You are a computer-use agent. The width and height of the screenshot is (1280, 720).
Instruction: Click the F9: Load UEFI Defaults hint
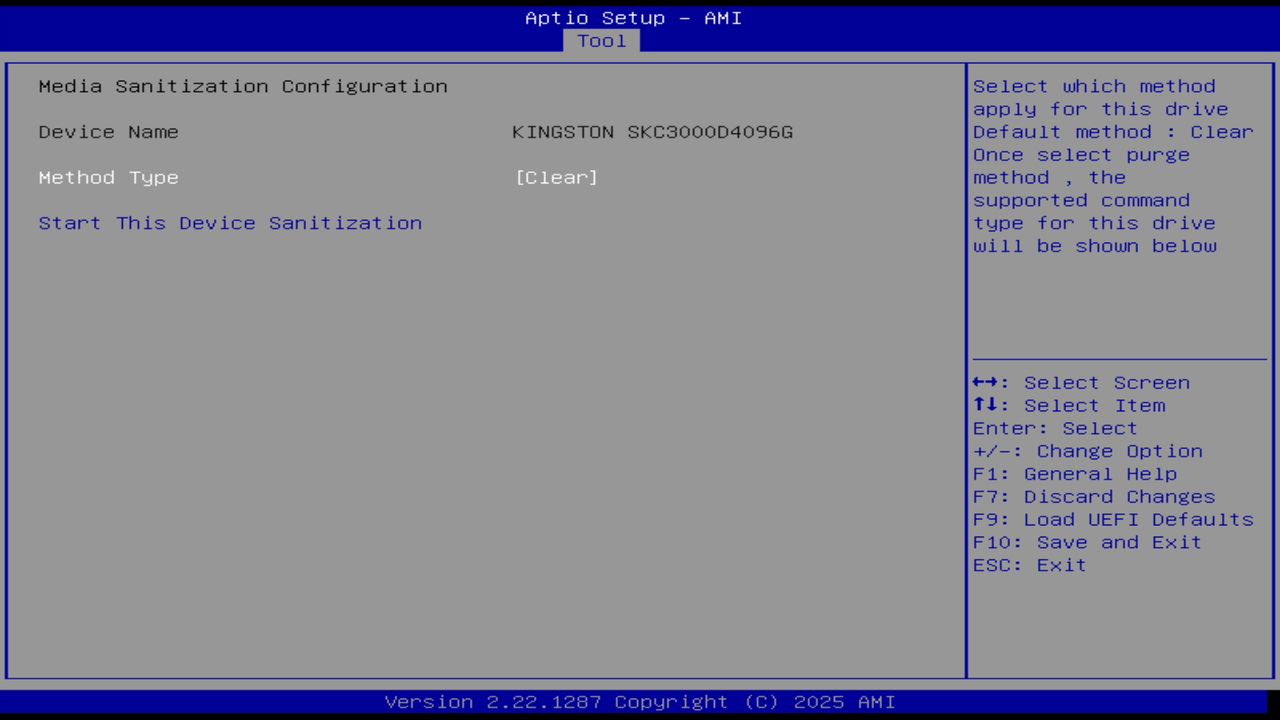click(1113, 520)
